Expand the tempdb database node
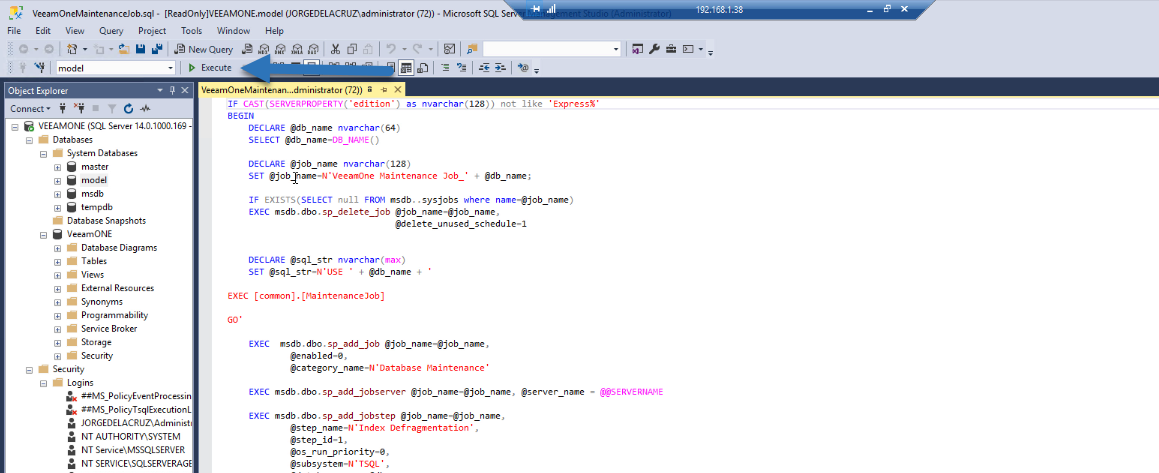The height and width of the screenshot is (473, 1159). (x=57, y=207)
